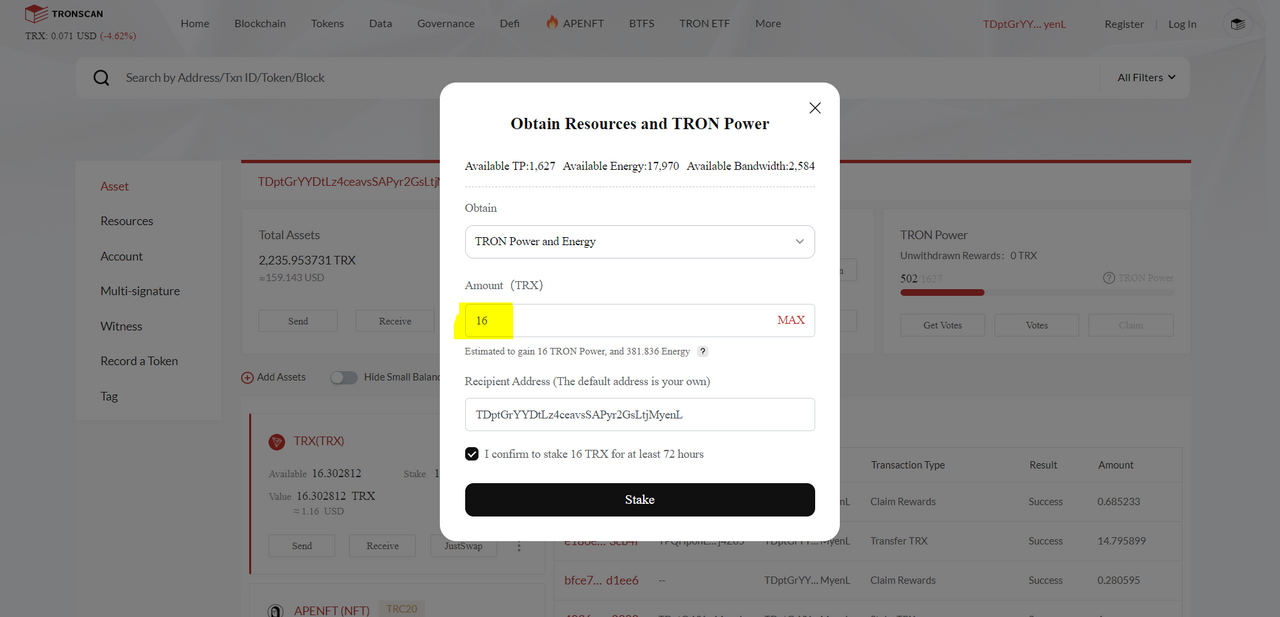Open the Home menu
This screenshot has width=1280, height=617.
(x=195, y=23)
